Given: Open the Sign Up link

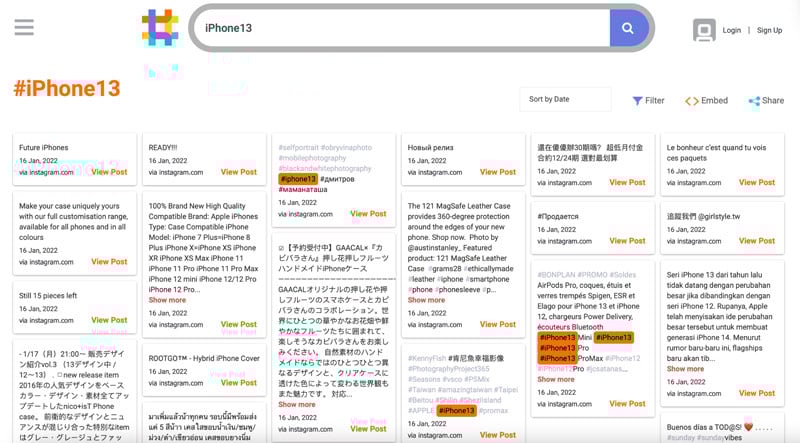Looking at the screenshot, I should pos(769,30).
